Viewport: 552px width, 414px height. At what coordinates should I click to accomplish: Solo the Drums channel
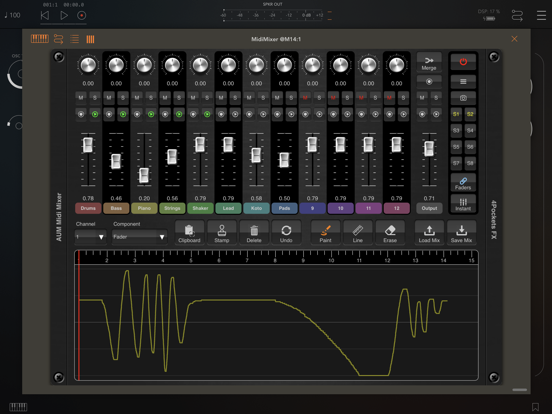(x=95, y=98)
